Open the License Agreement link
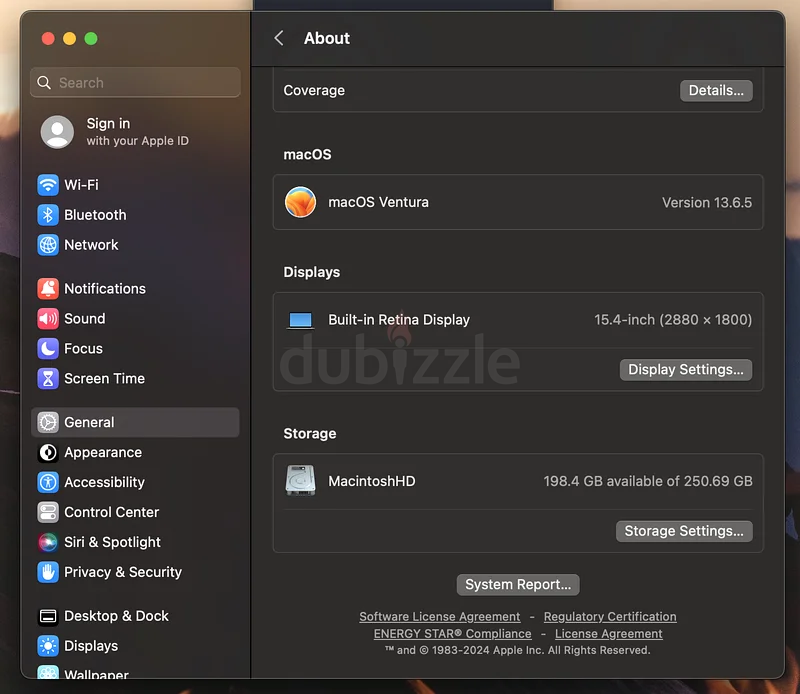This screenshot has height=694, width=800. [609, 634]
